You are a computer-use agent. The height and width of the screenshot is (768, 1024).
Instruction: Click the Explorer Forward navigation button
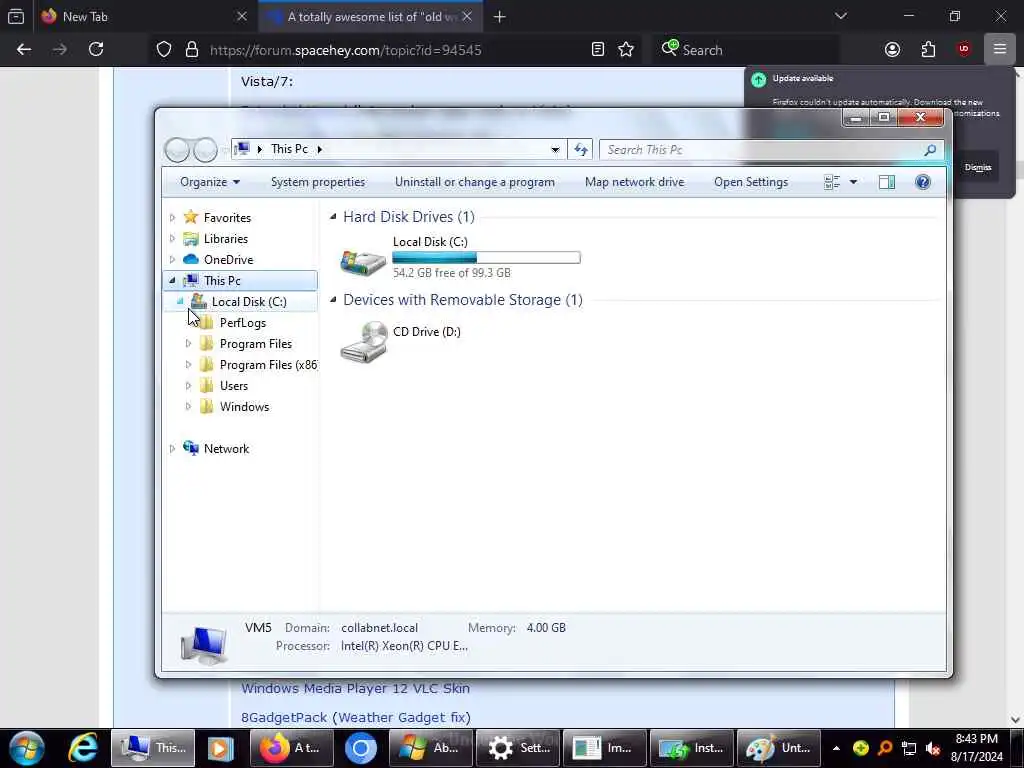pos(205,150)
